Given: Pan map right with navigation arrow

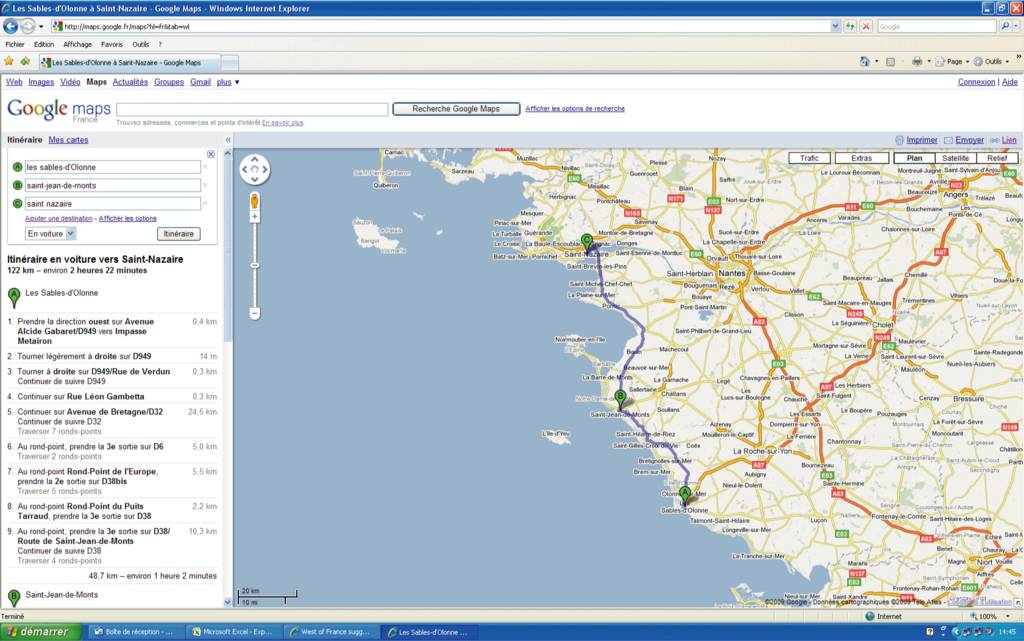Looking at the screenshot, I should pyautogui.click(x=264, y=169).
